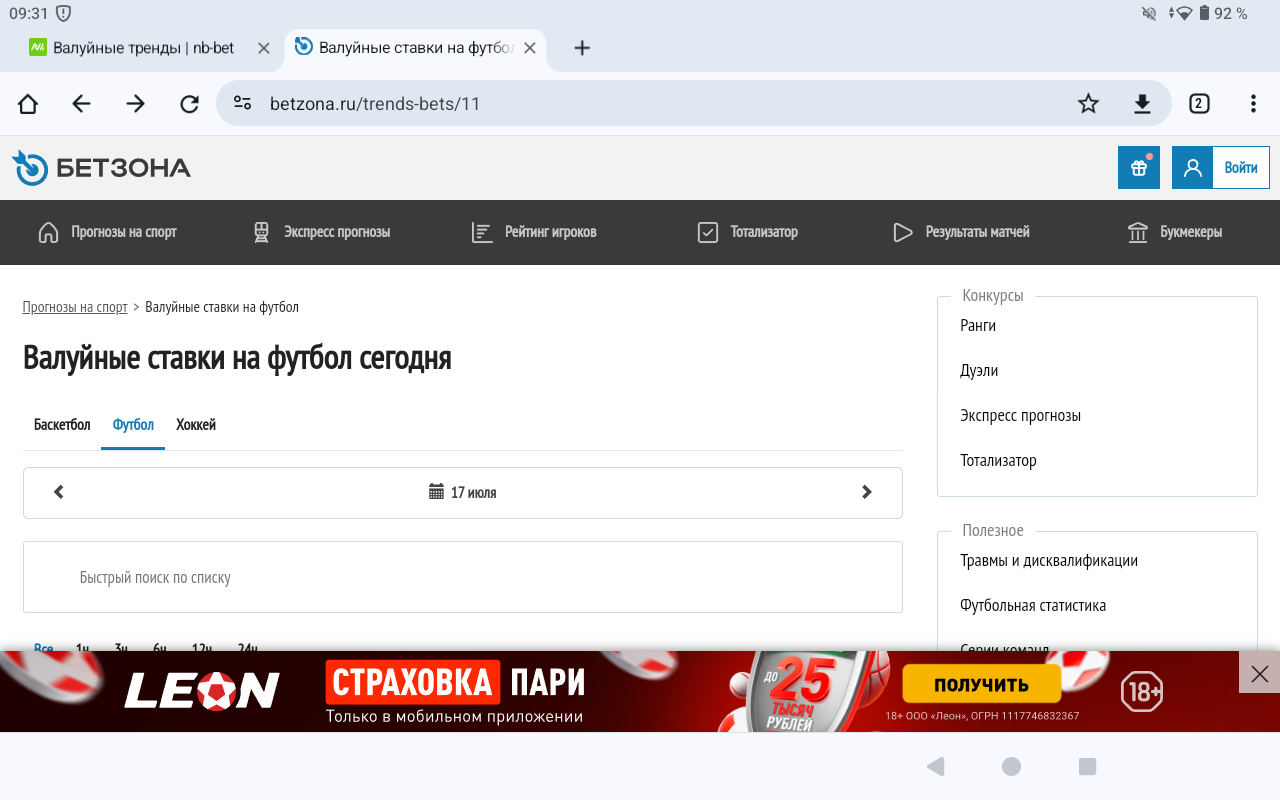
Task: Close the Leon advertisement banner
Action: pyautogui.click(x=1259, y=673)
